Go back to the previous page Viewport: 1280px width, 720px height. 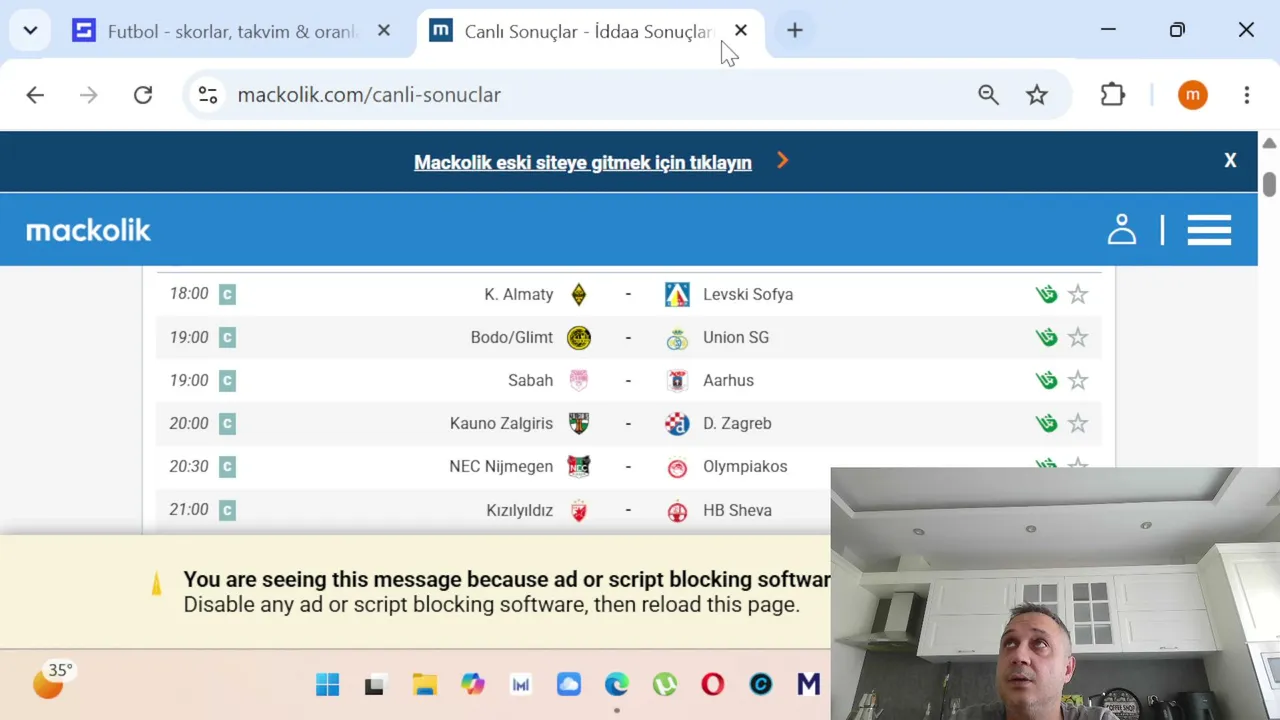click(35, 95)
